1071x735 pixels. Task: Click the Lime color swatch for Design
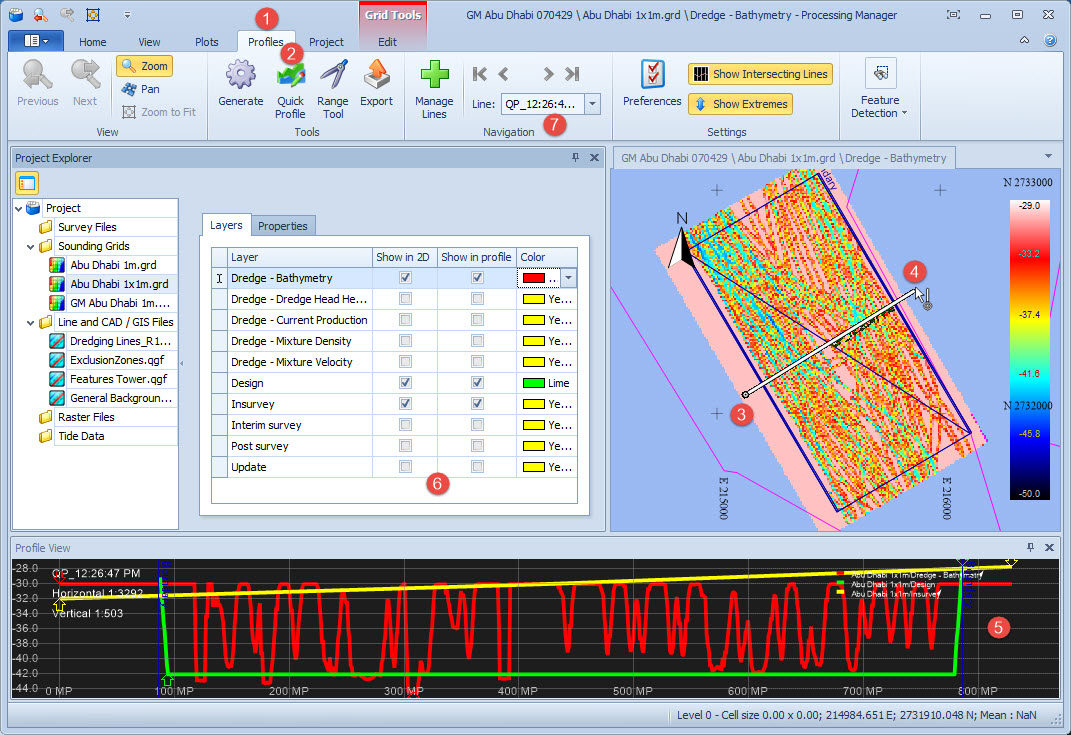tap(532, 383)
